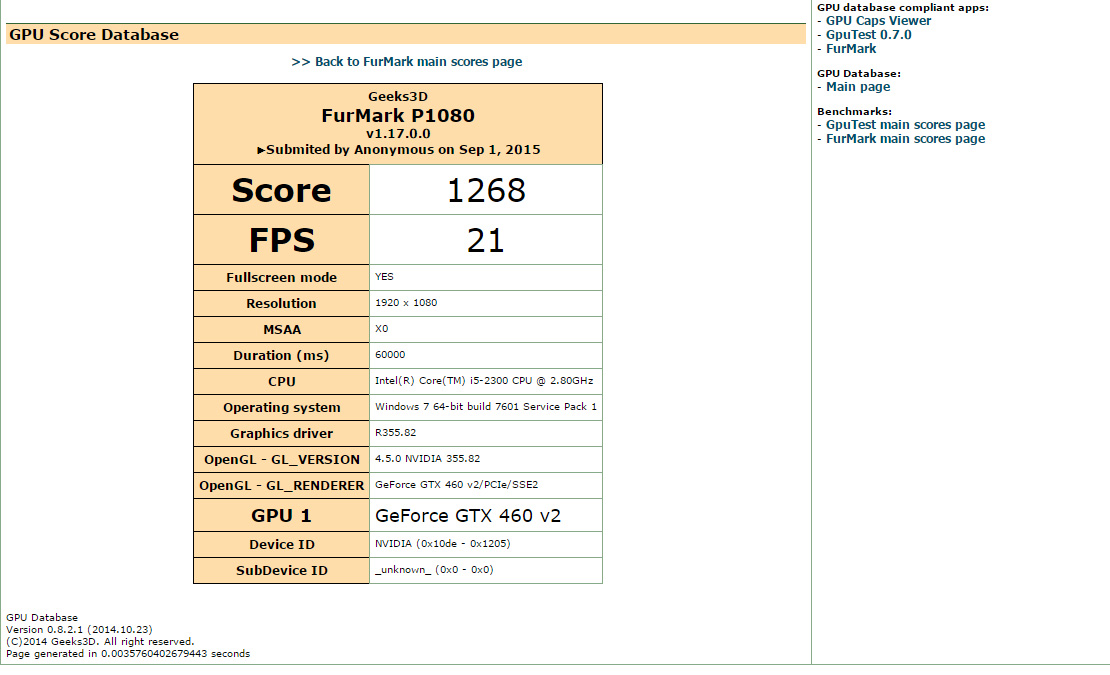This screenshot has width=1110, height=675.
Task: Open FurMark main scores page sidebar link
Action: click(x=905, y=139)
